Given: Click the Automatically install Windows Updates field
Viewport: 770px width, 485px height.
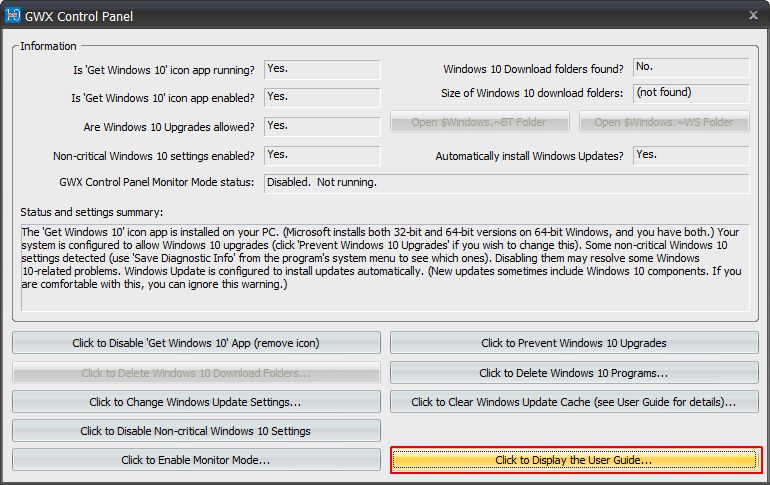Looking at the screenshot, I should [691, 155].
